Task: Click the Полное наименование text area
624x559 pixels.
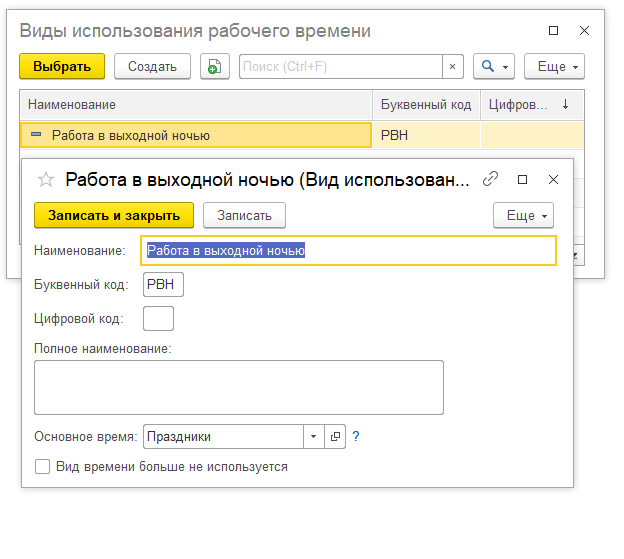Action: [238, 387]
